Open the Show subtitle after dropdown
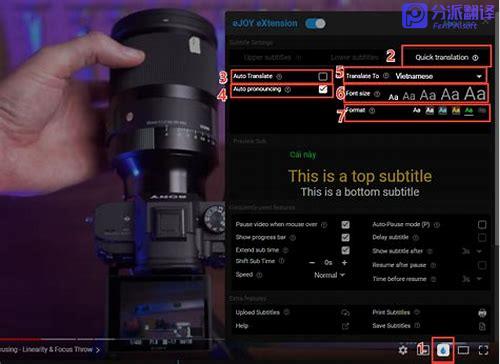 [x=472, y=251]
